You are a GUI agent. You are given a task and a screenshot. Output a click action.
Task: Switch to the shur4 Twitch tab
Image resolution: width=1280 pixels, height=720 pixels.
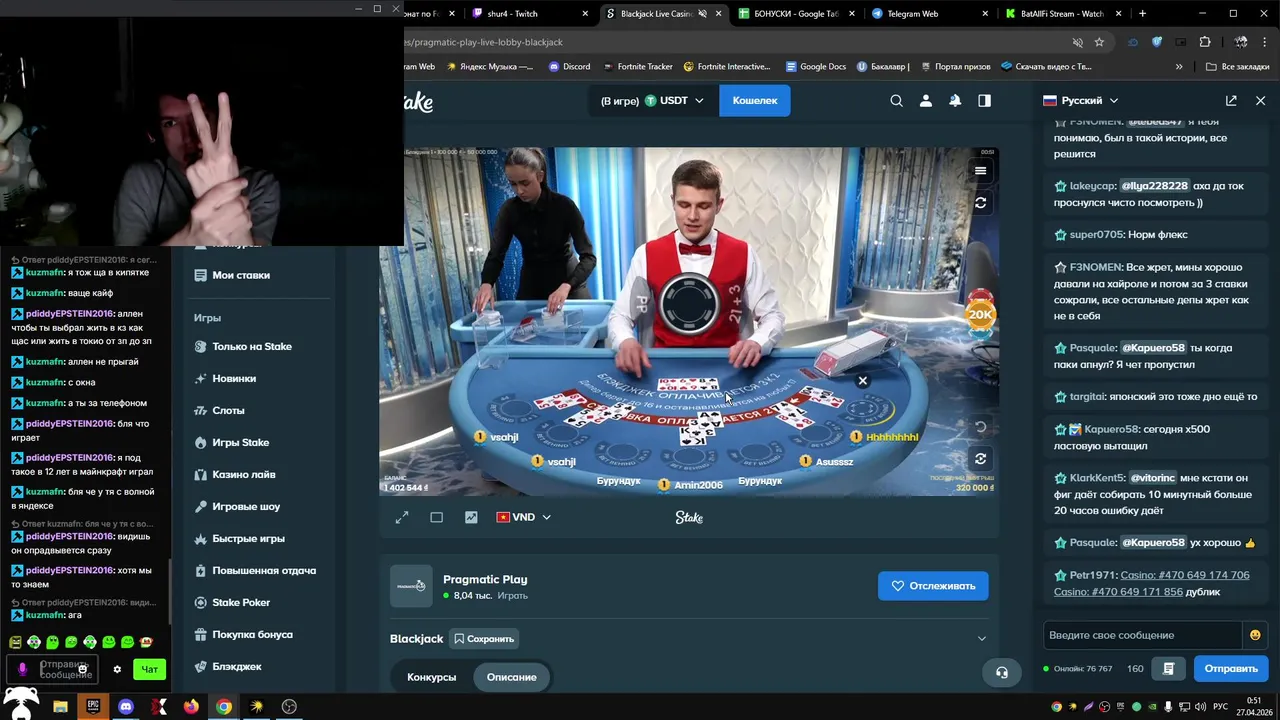click(x=530, y=14)
